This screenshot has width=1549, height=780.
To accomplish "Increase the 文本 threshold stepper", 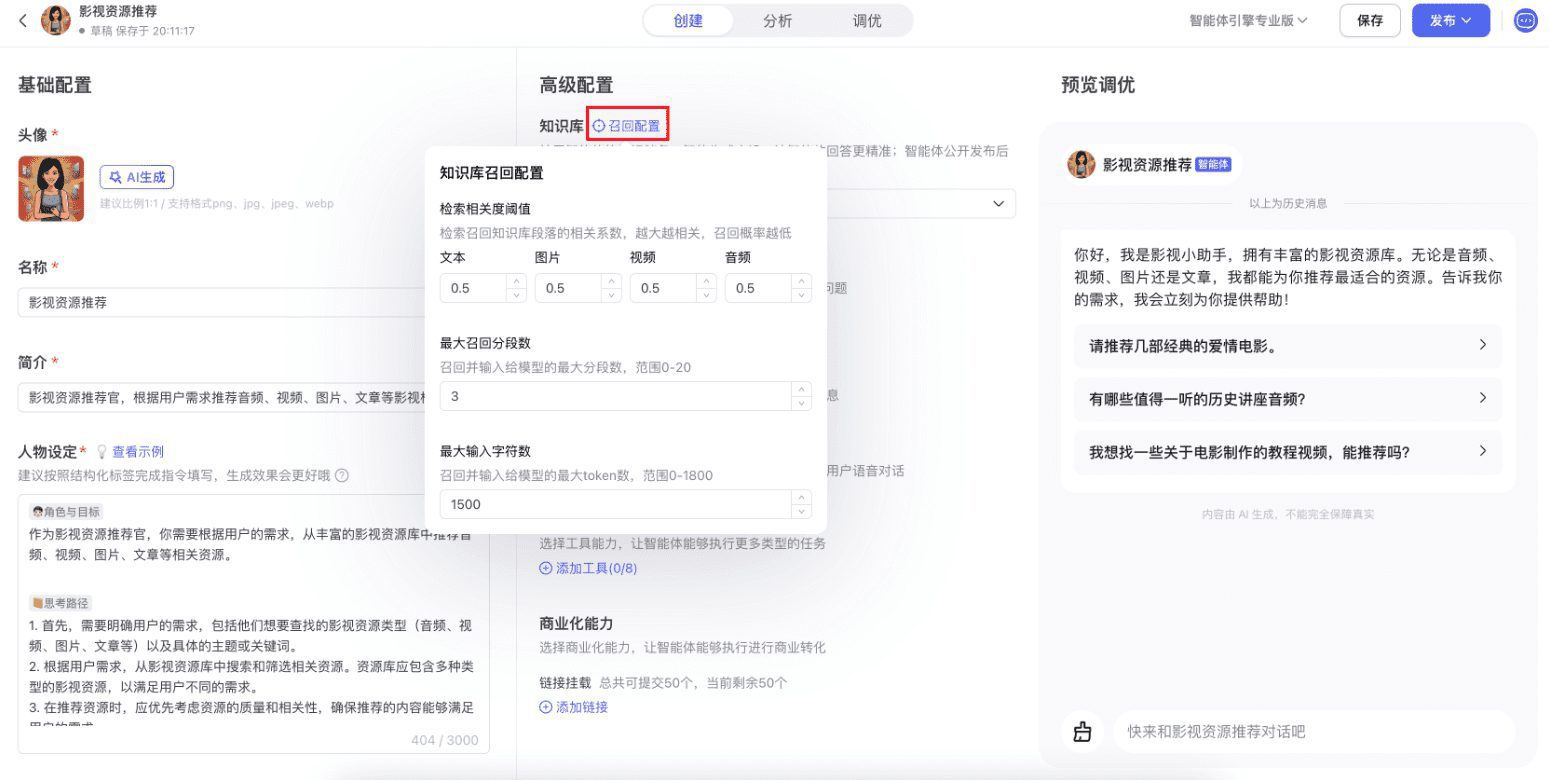I will point(516,282).
